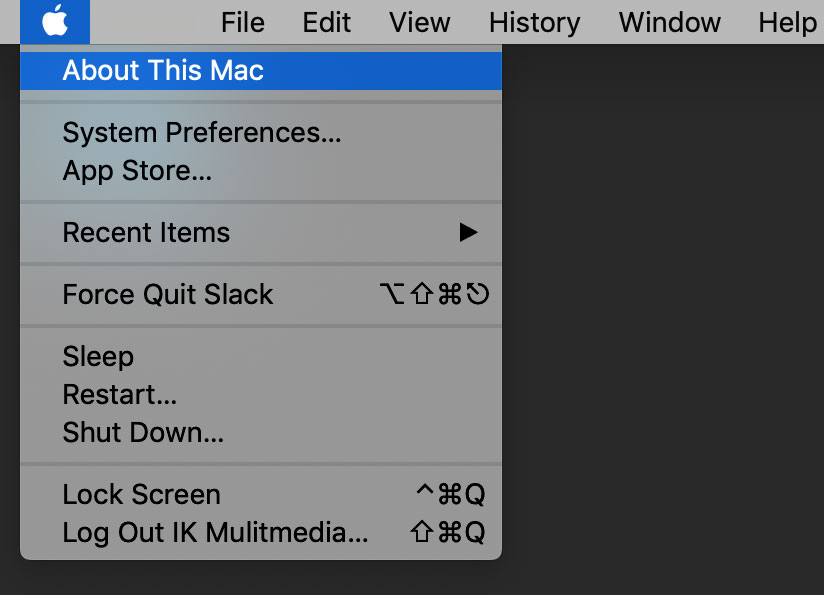Choose Force Quit Slack
824x595 pixels.
click(x=168, y=295)
